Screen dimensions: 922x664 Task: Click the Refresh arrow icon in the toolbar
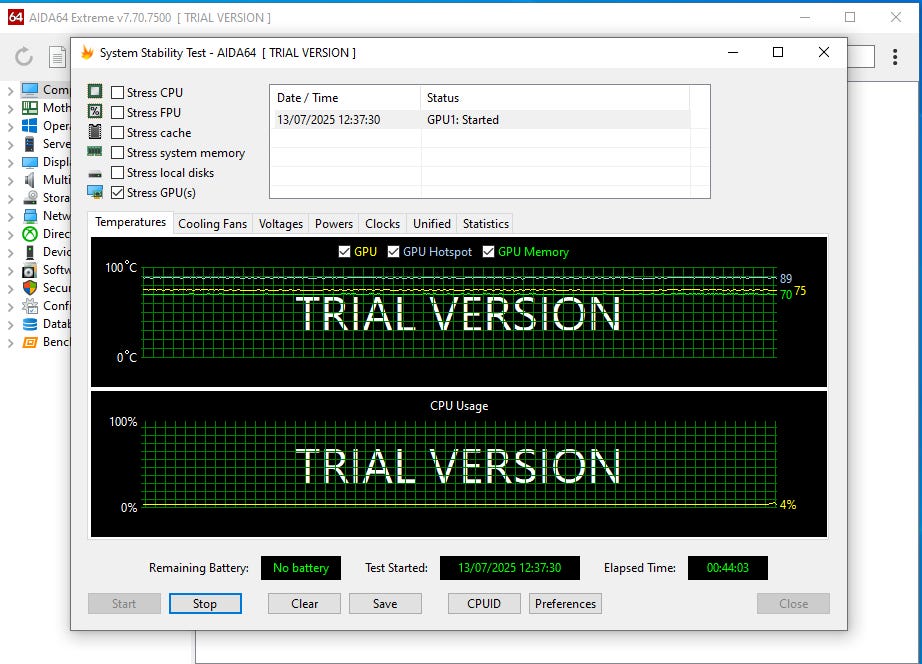(24, 57)
